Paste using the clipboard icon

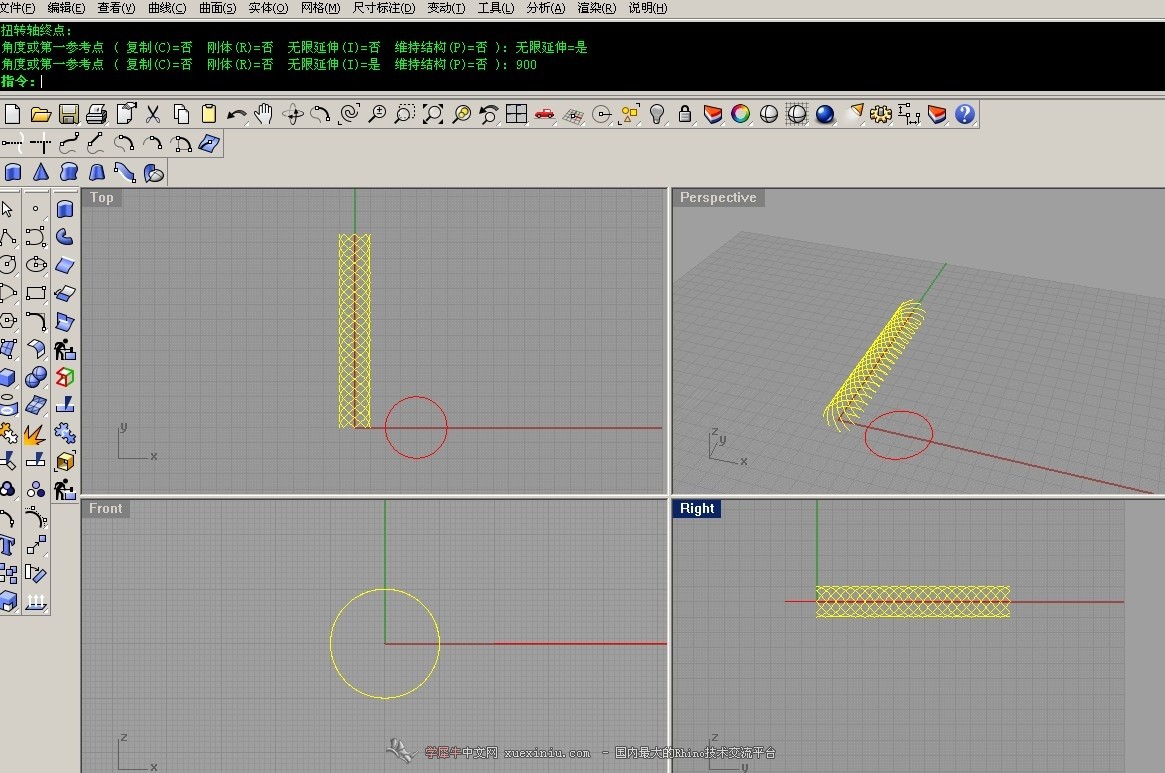pyautogui.click(x=209, y=114)
